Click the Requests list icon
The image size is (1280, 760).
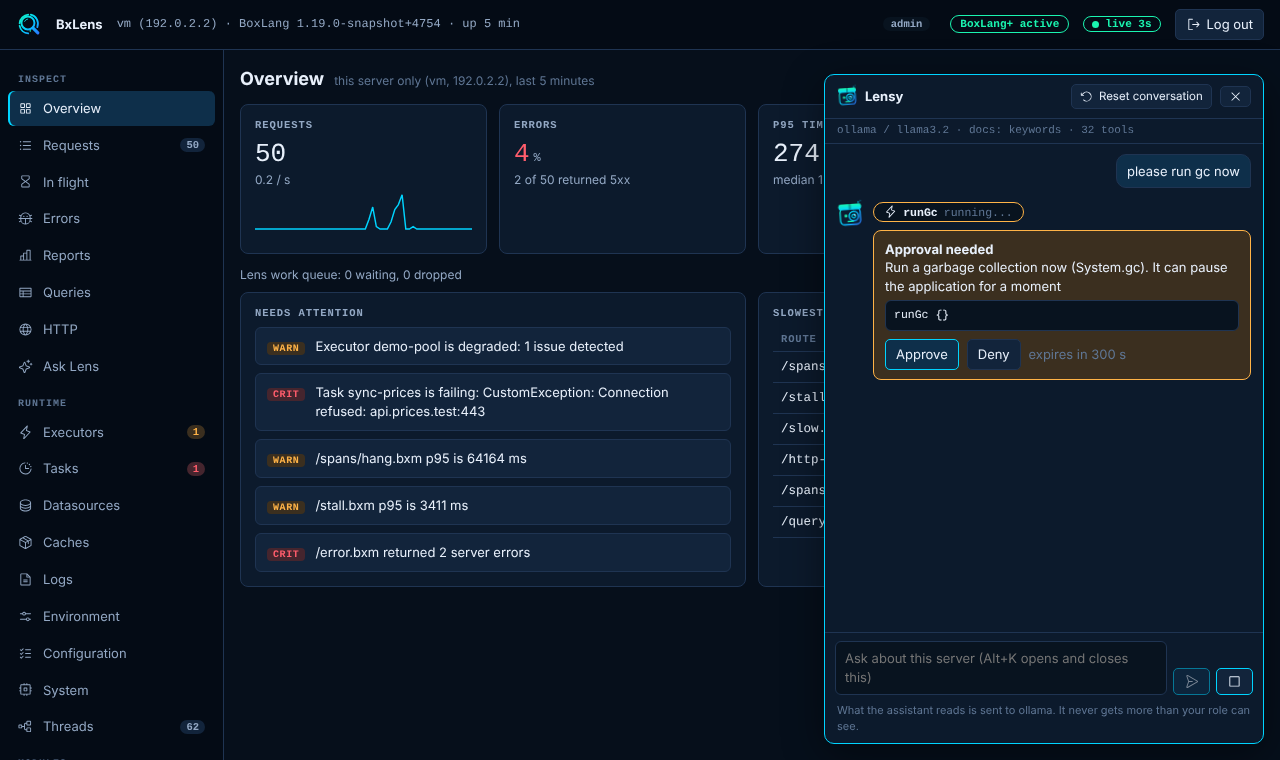[x=26, y=145]
